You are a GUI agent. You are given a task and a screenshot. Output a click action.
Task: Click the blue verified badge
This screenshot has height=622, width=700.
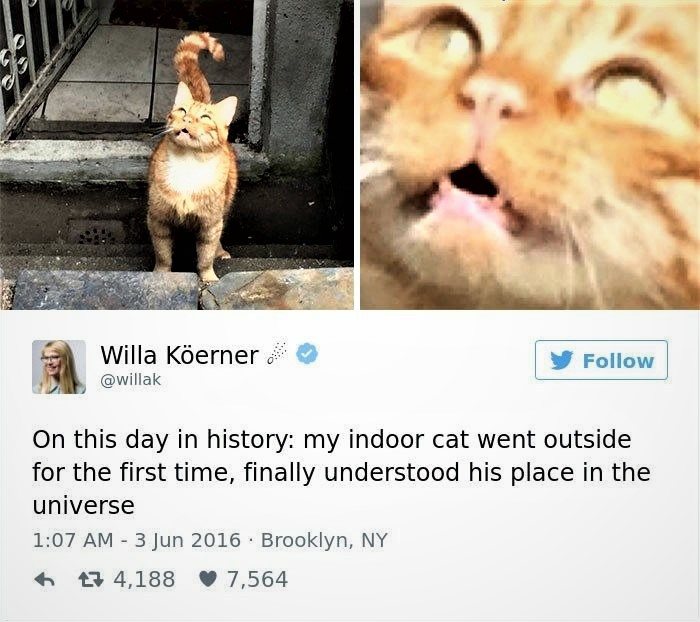click(307, 354)
